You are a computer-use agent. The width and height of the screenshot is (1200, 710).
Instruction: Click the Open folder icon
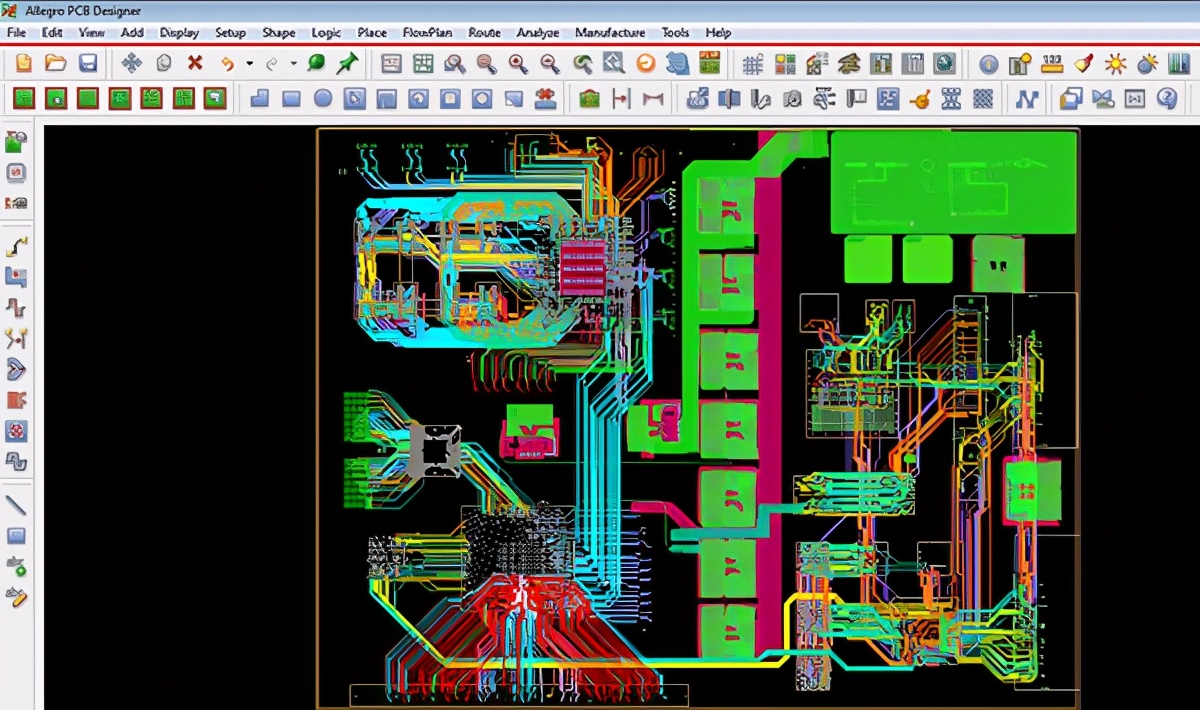pos(56,64)
